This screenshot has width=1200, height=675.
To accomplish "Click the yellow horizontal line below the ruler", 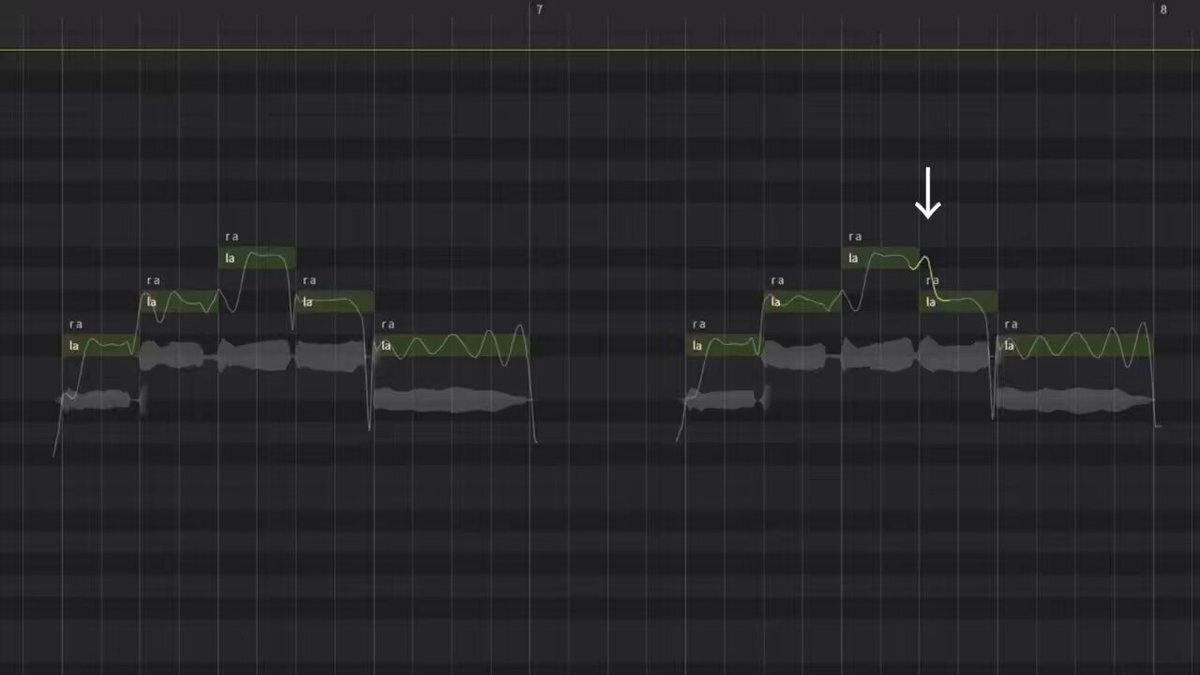I will tap(600, 49).
